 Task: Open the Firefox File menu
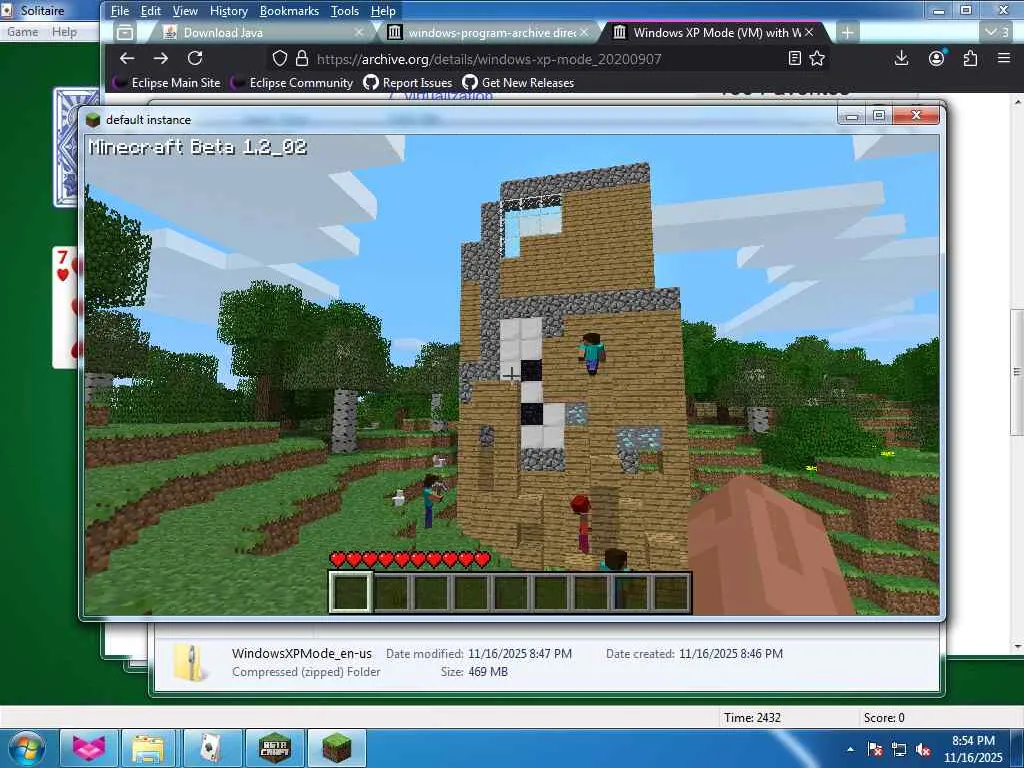120,11
